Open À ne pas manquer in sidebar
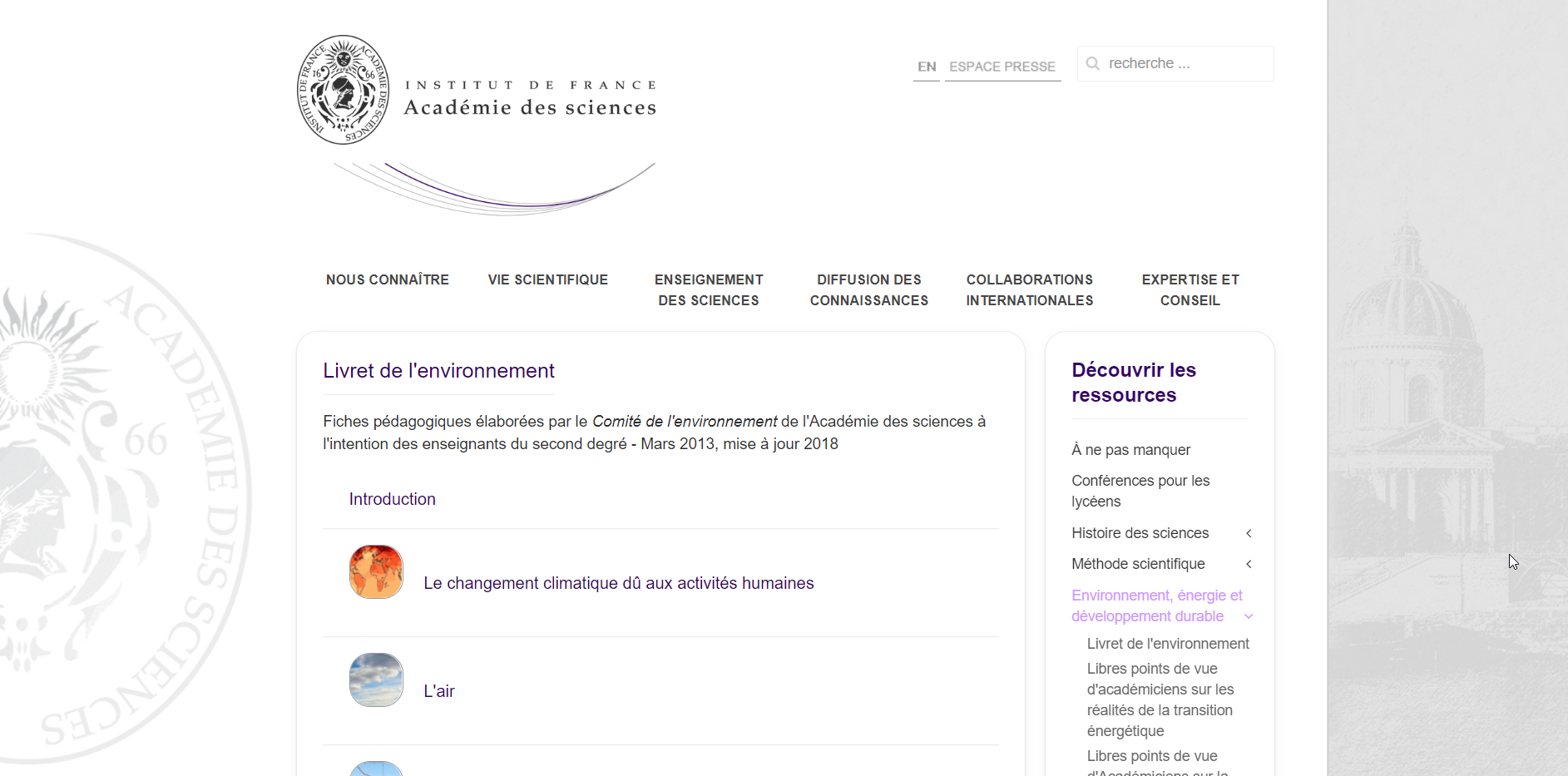Screen dimensions: 1568x776 (x=1131, y=450)
